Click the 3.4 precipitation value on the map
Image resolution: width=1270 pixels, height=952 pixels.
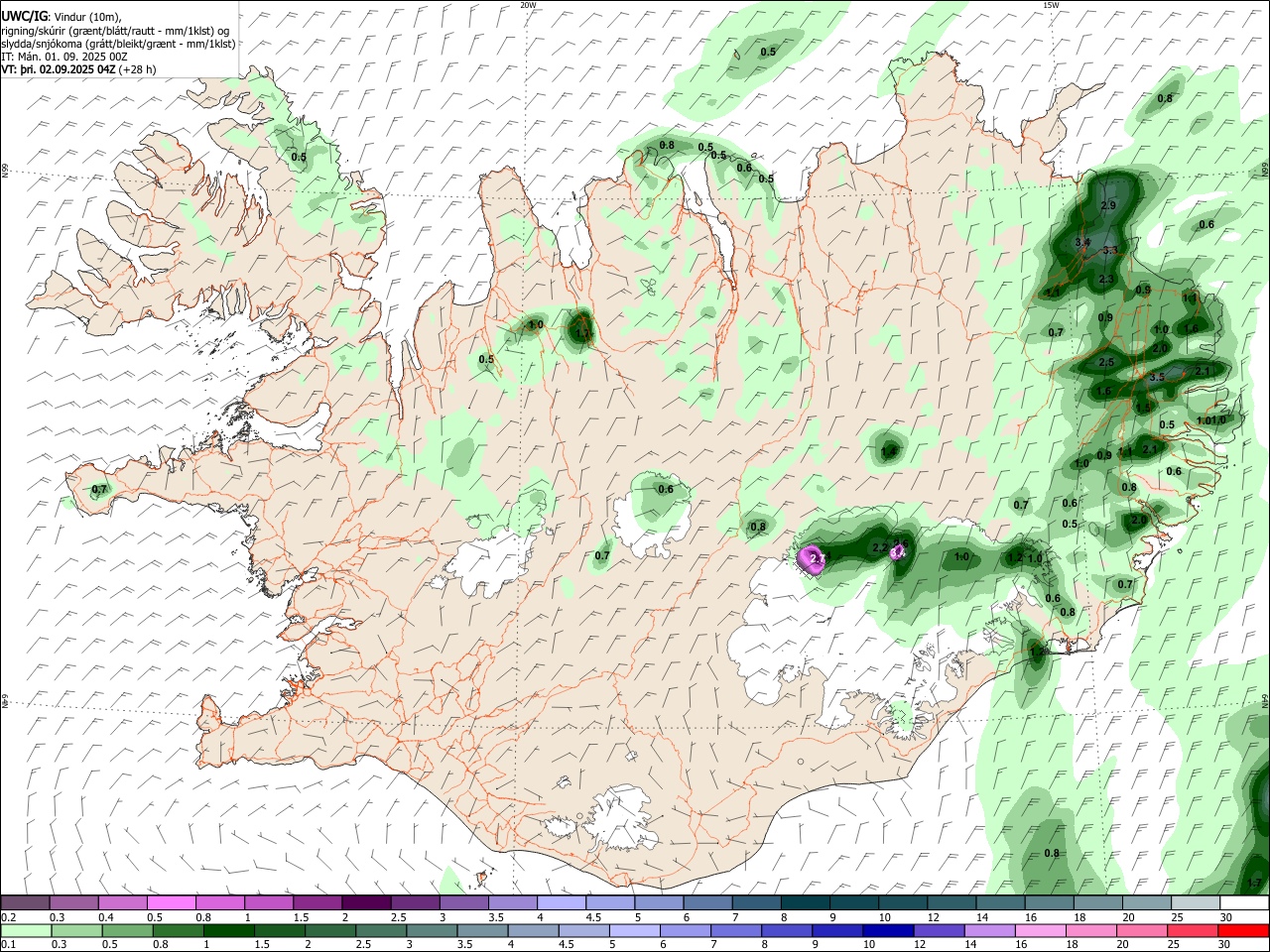1082,242
